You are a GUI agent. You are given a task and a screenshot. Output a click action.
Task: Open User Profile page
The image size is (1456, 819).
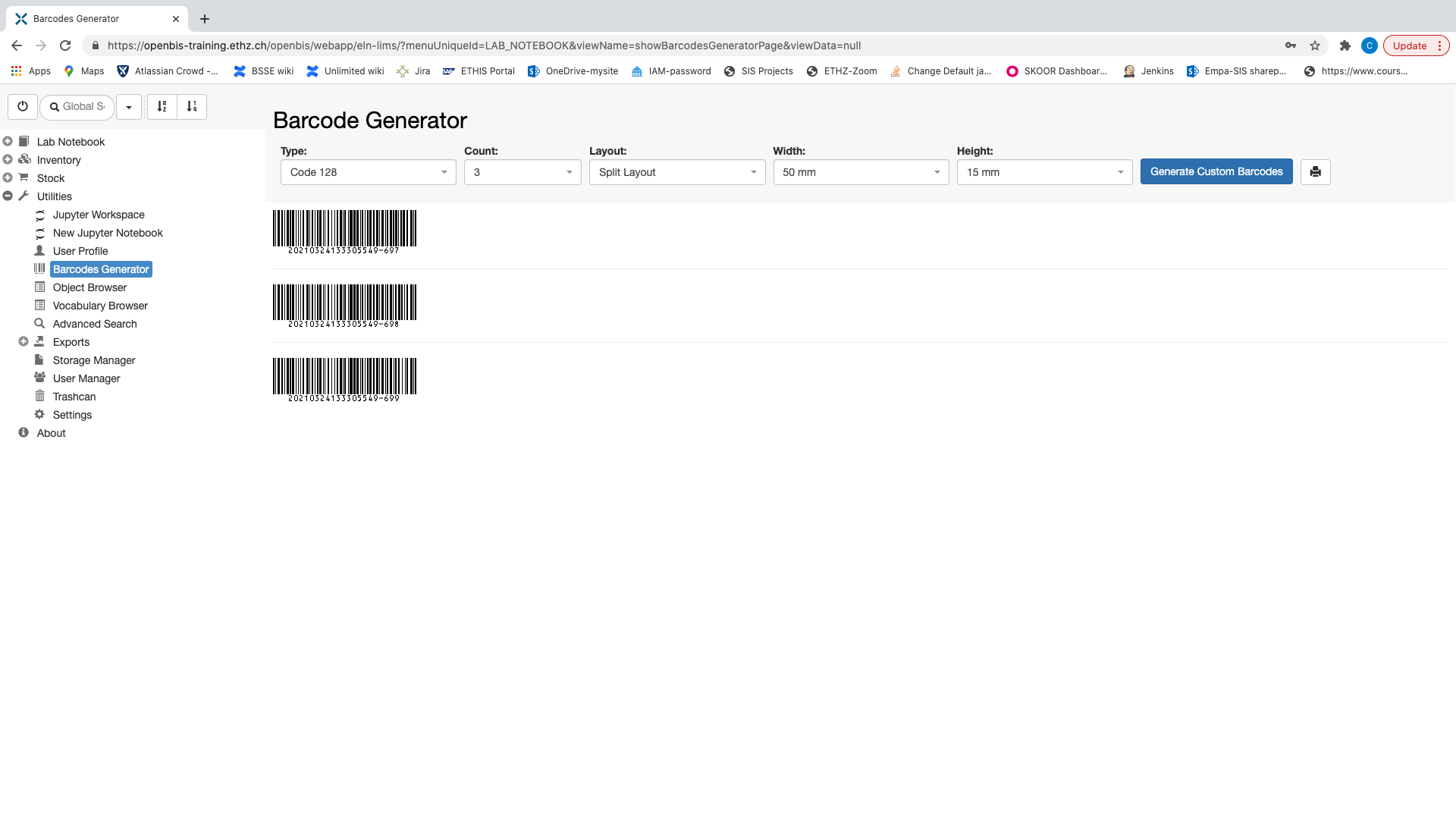(80, 251)
